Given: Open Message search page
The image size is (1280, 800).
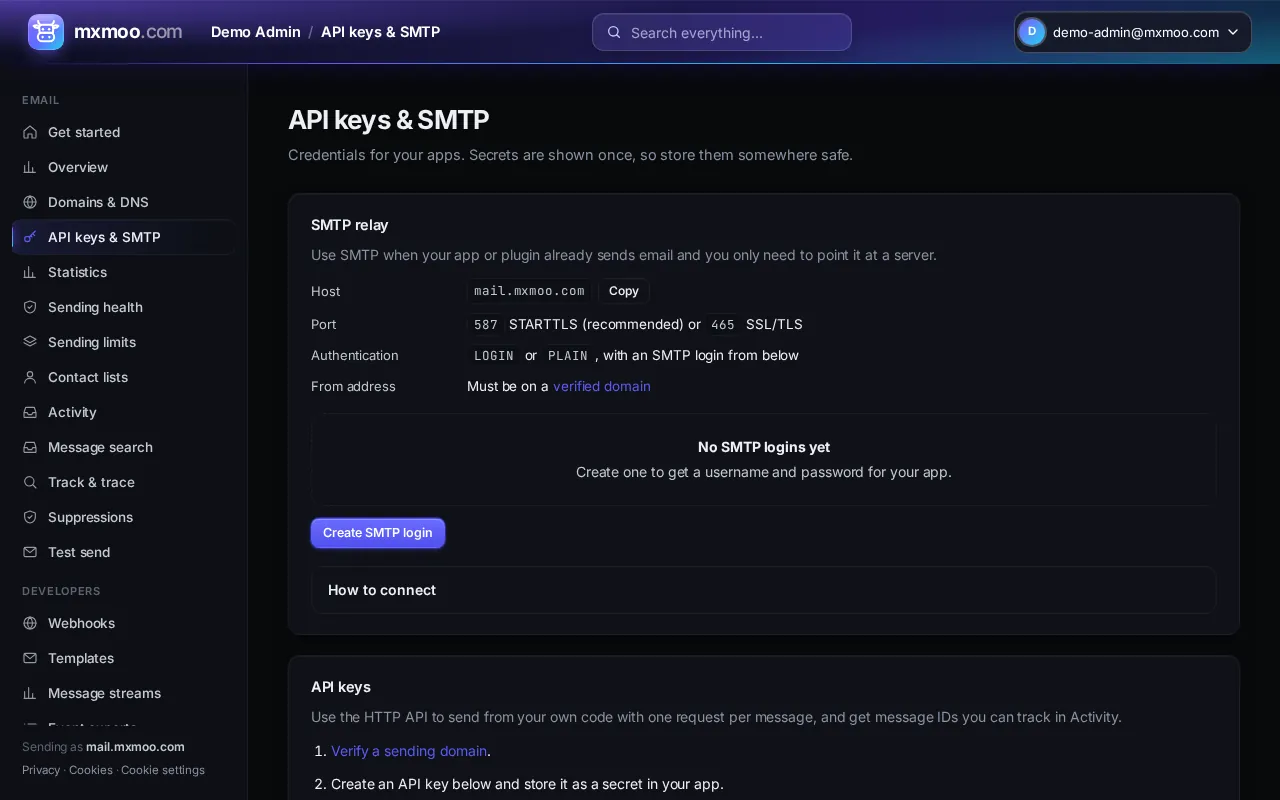Looking at the screenshot, I should coord(124,447).
